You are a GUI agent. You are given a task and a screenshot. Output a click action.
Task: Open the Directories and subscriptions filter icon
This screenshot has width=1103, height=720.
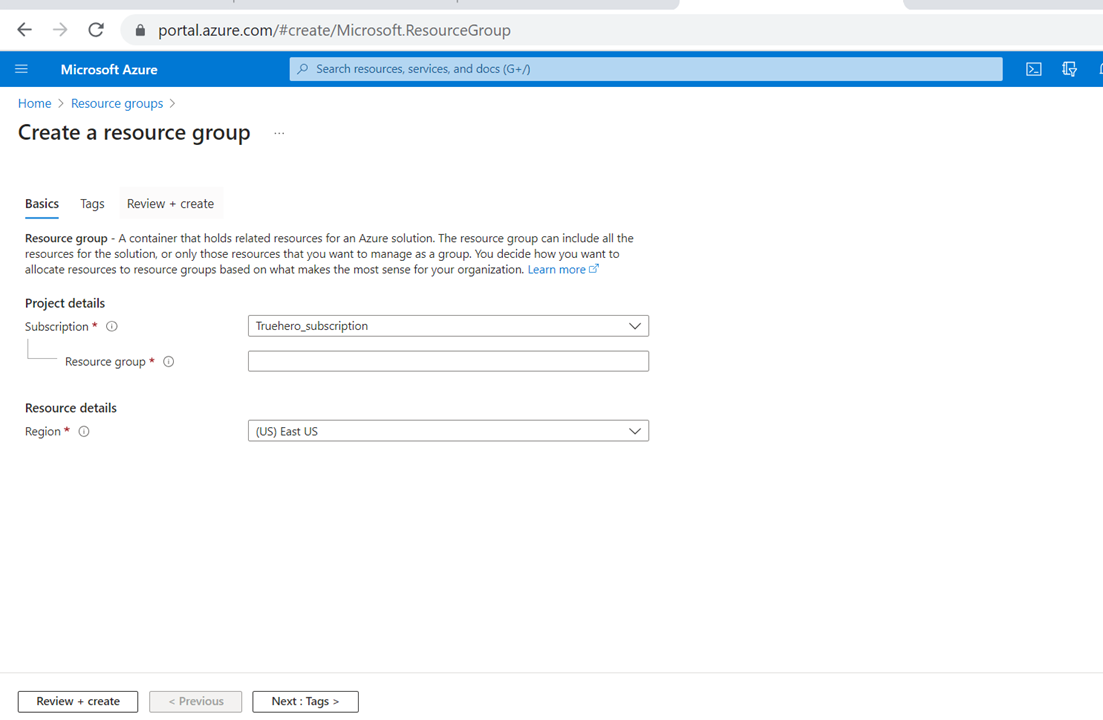click(1069, 69)
